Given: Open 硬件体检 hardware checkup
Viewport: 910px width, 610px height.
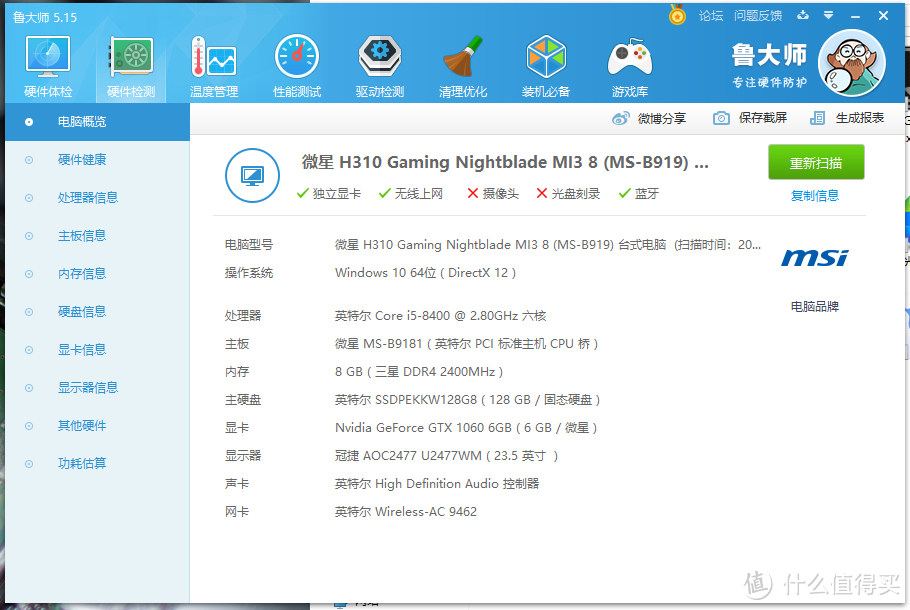Looking at the screenshot, I should 48,67.
